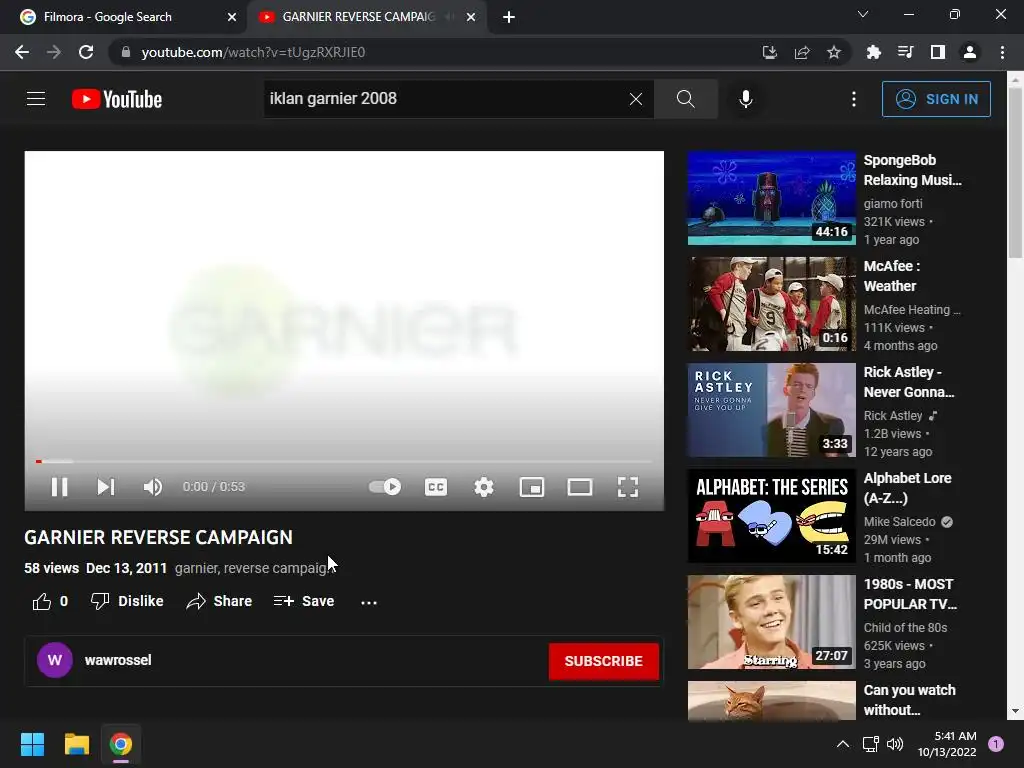This screenshot has height=768, width=1024.
Task: Click the Chrome taskbar icon
Action: [x=121, y=744]
